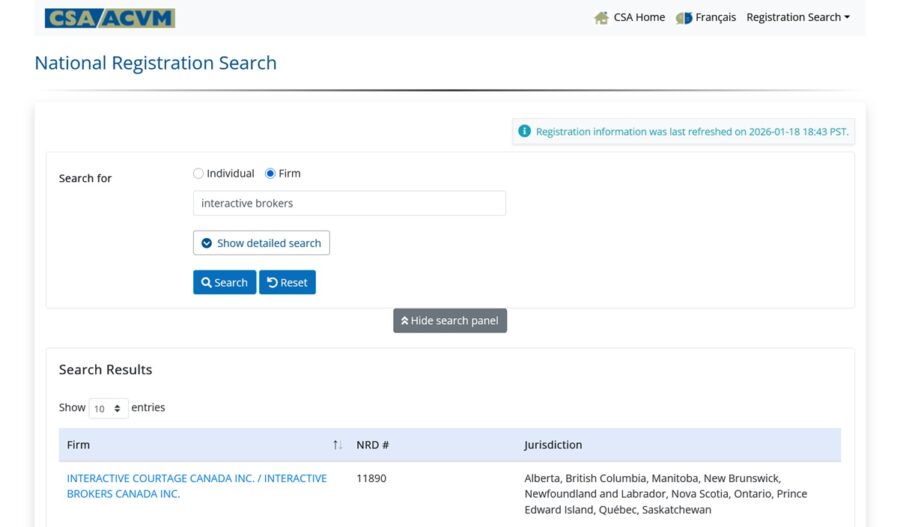The image size is (900, 527).
Task: Open the Registration Search dropdown menu
Action: [798, 17]
